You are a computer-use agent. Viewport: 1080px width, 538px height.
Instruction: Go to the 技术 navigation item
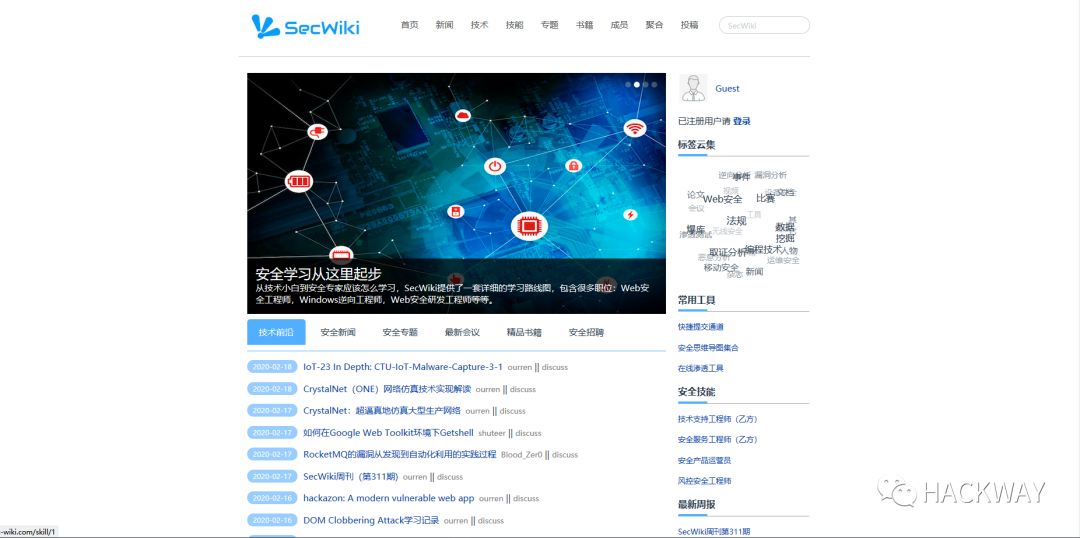coord(479,25)
